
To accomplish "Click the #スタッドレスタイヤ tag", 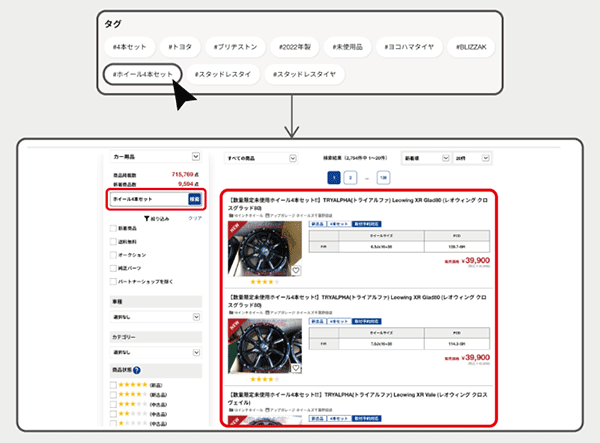I will 304,74.
